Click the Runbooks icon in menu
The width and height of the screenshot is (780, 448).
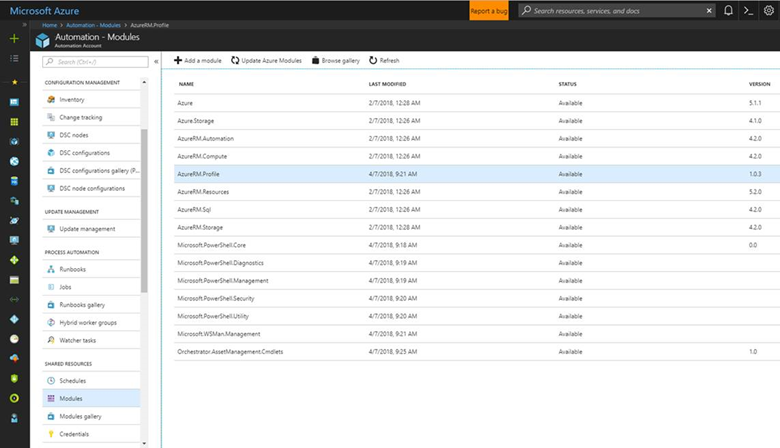point(51,269)
